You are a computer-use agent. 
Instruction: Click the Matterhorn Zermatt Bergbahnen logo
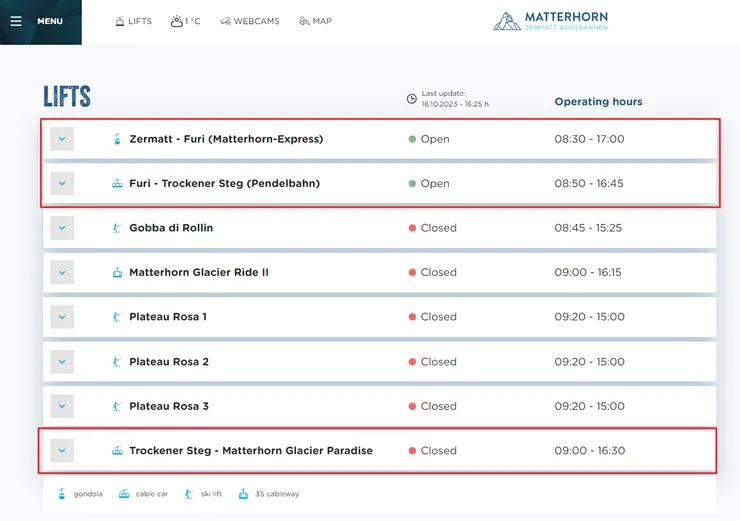[550, 21]
